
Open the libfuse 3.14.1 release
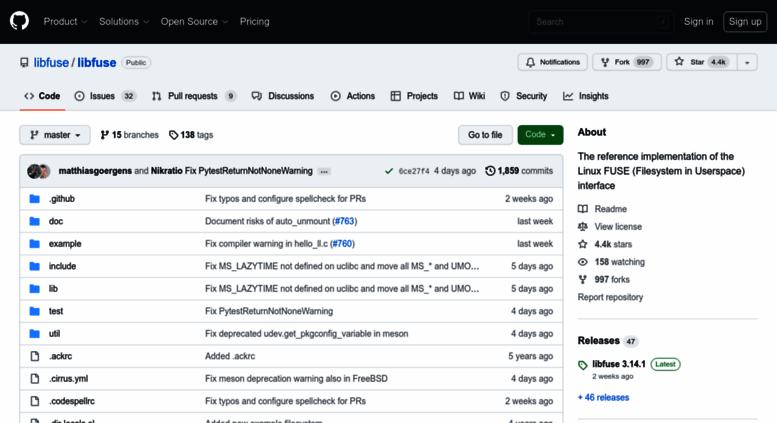coord(619,364)
